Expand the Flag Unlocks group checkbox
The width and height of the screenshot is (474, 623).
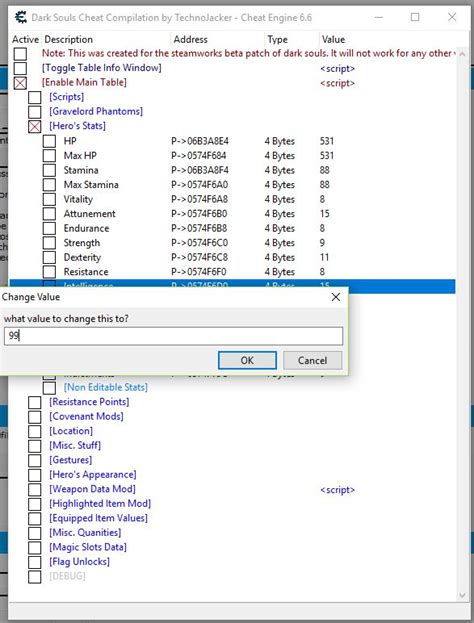click(35, 562)
